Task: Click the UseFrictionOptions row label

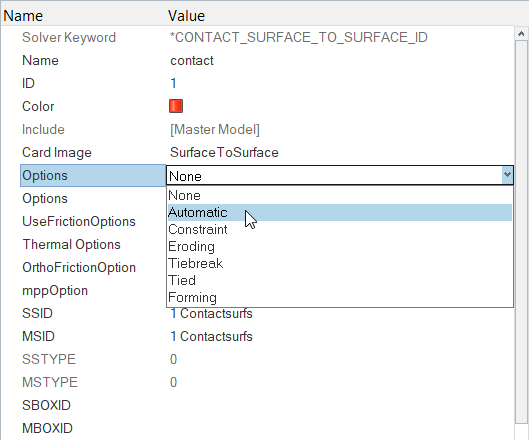Action: [x=79, y=221]
